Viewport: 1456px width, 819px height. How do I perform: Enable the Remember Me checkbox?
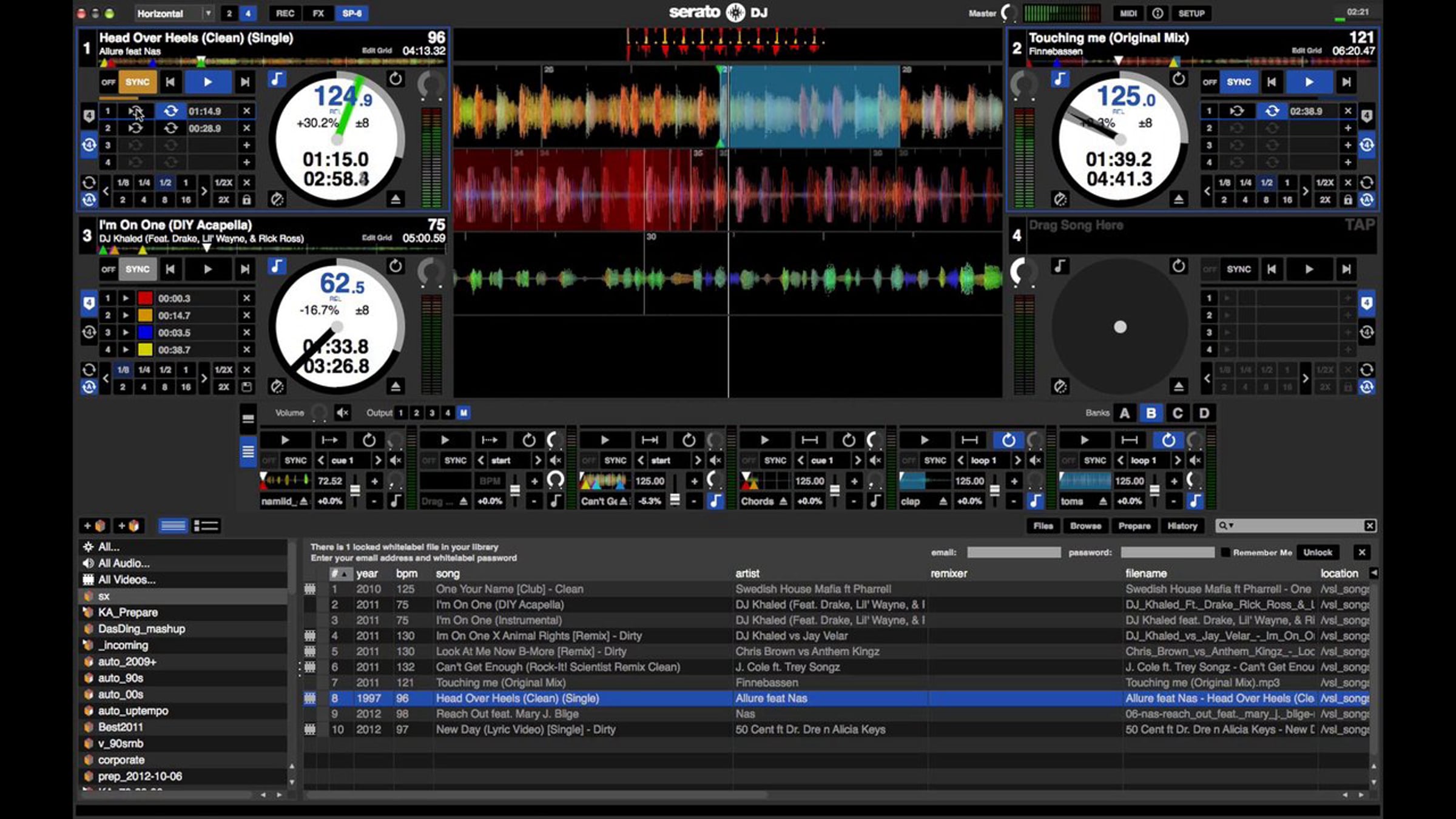(x=1225, y=552)
